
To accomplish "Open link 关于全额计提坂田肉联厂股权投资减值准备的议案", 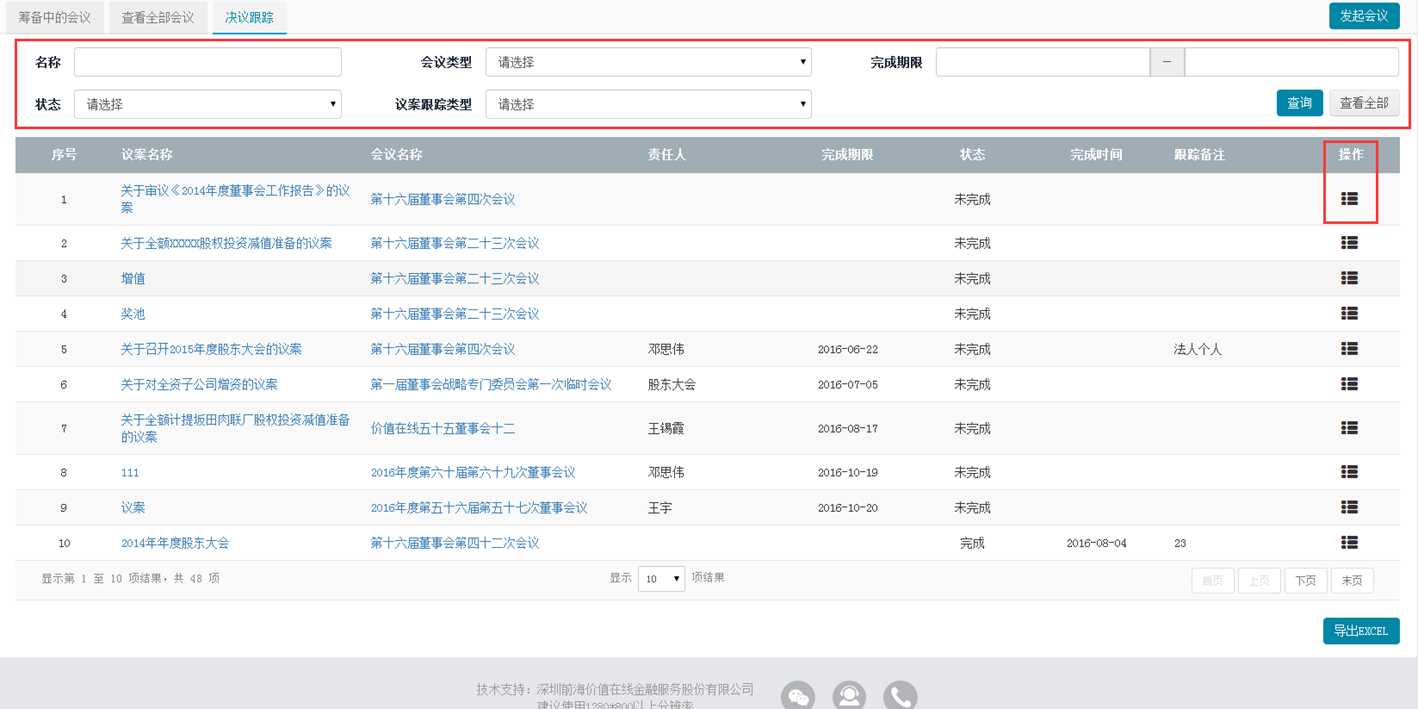I will click(x=235, y=428).
